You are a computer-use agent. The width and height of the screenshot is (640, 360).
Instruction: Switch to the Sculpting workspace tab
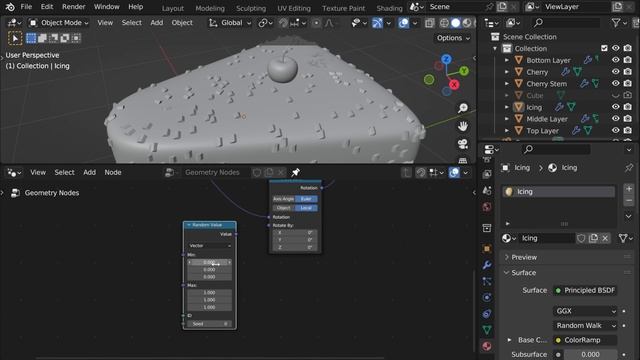pos(251,8)
